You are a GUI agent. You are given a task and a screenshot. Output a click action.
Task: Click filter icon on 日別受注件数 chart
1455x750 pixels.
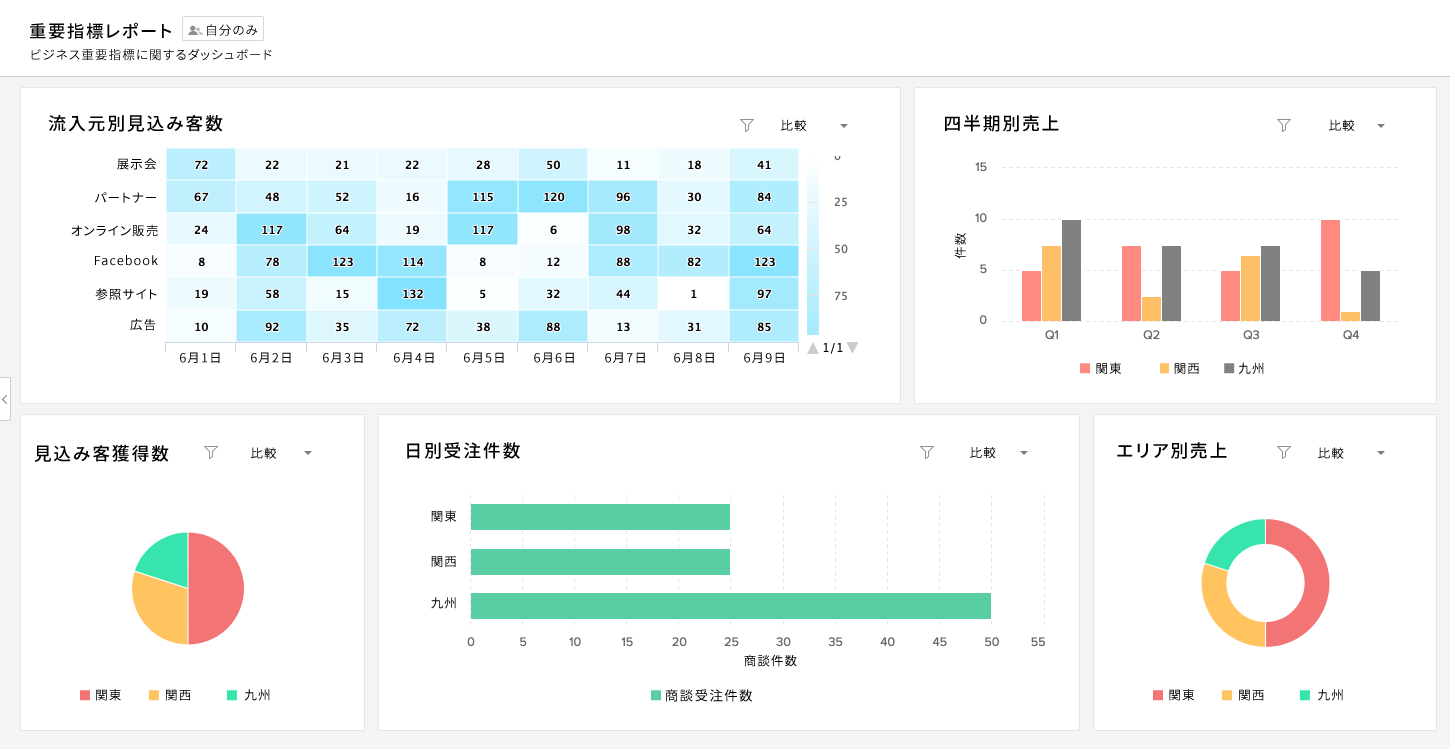coord(926,452)
